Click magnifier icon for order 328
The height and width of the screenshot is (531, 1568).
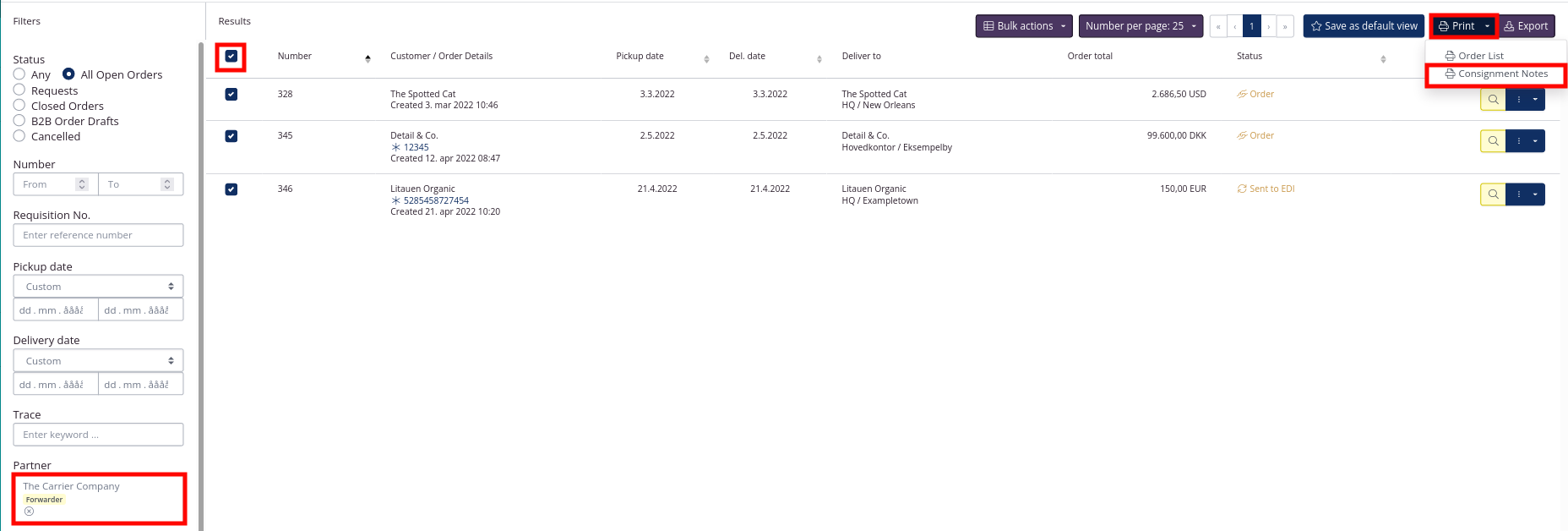click(1493, 100)
